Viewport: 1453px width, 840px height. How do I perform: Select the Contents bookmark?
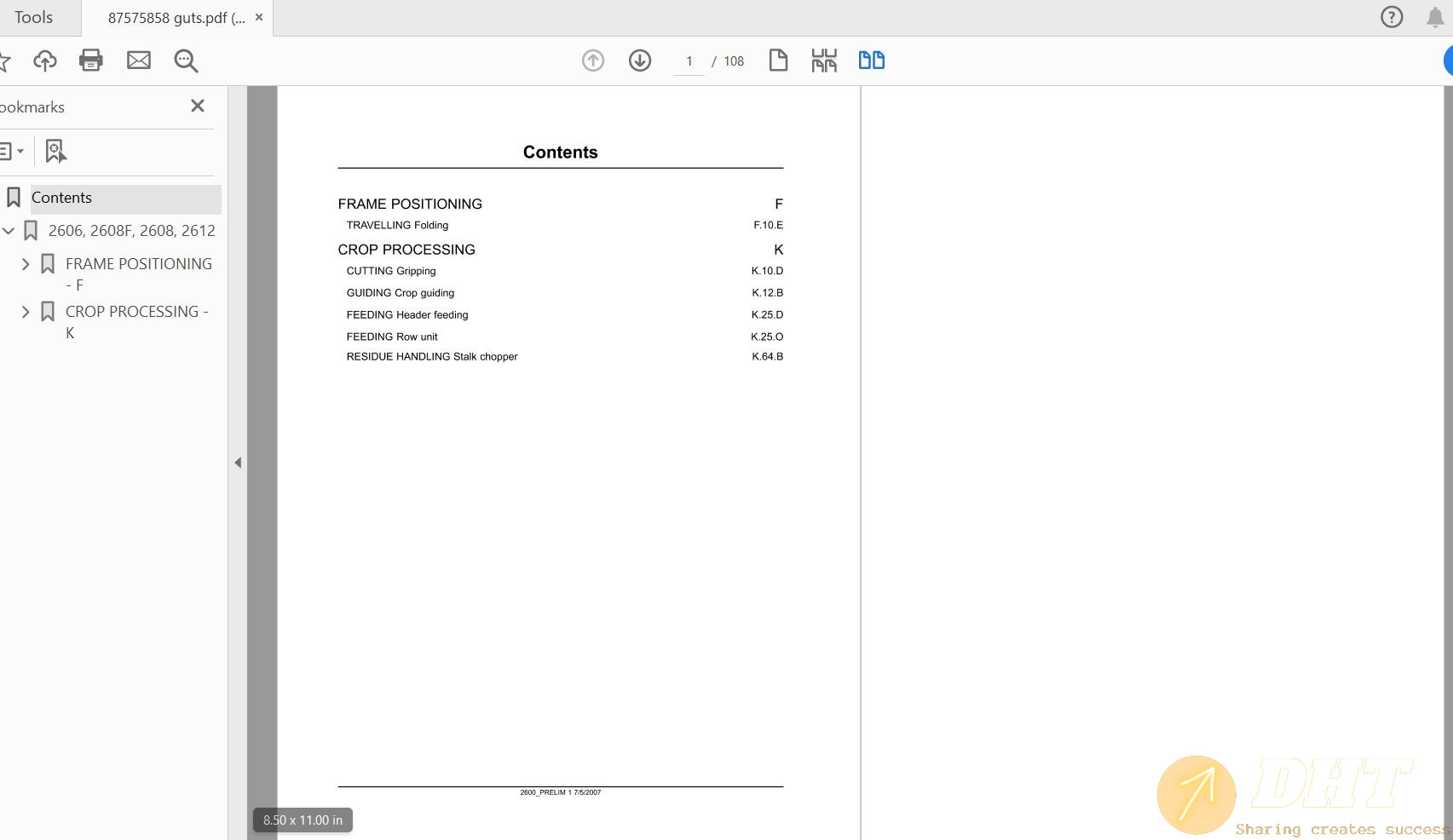(61, 198)
